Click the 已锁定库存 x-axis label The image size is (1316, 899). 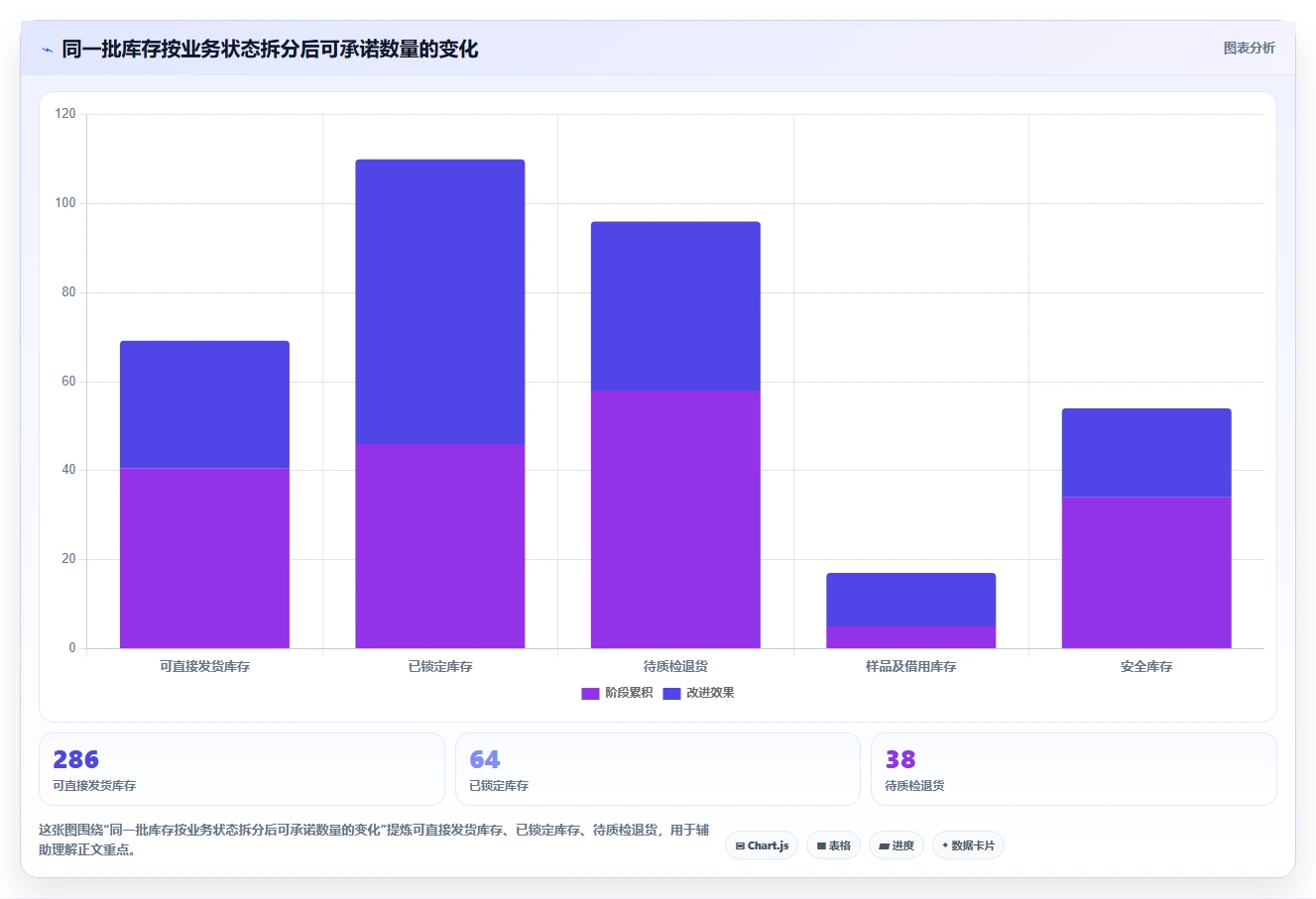coord(440,667)
